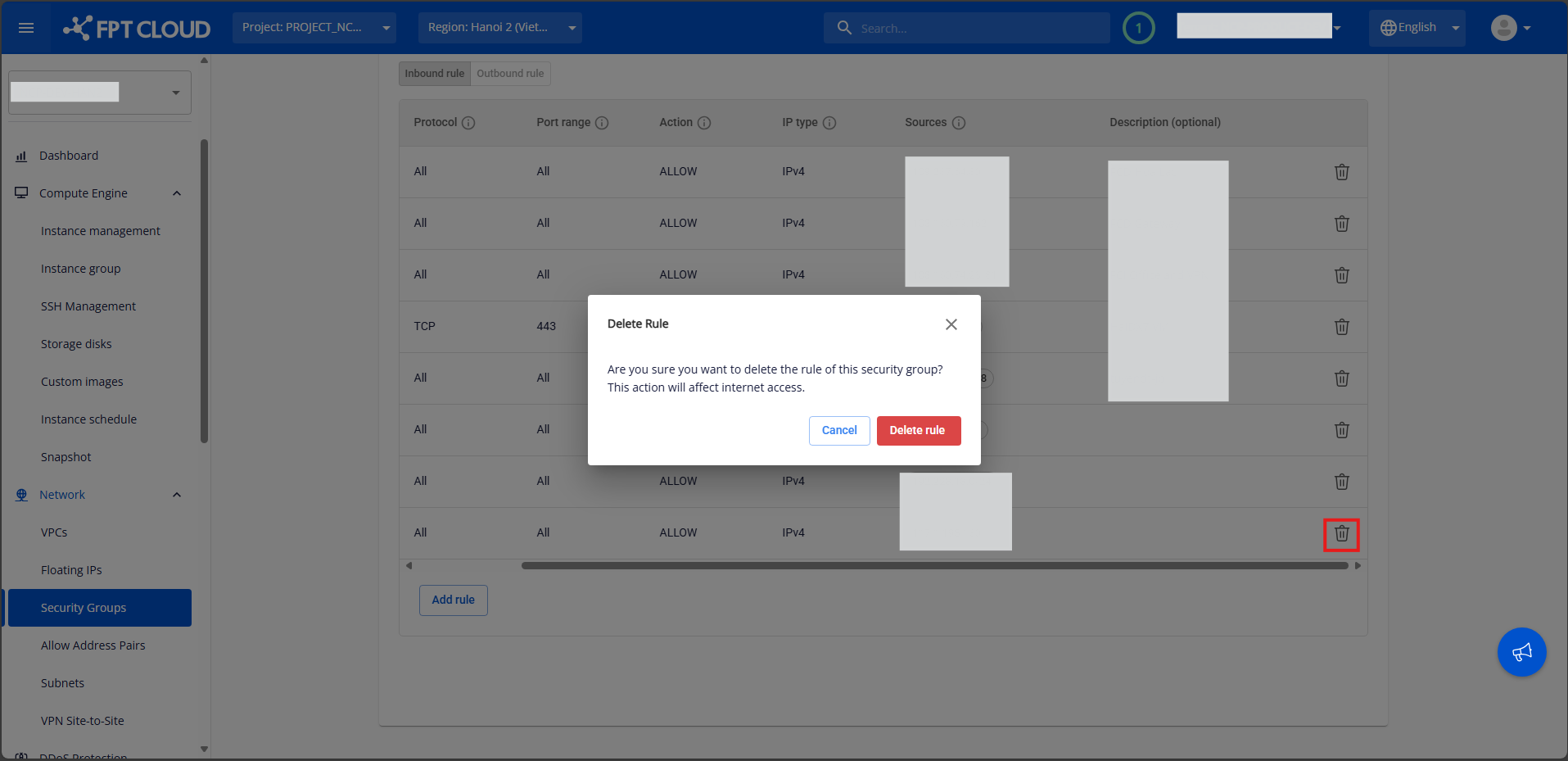
Task: Click the info icon next to Protocol
Action: point(468,123)
